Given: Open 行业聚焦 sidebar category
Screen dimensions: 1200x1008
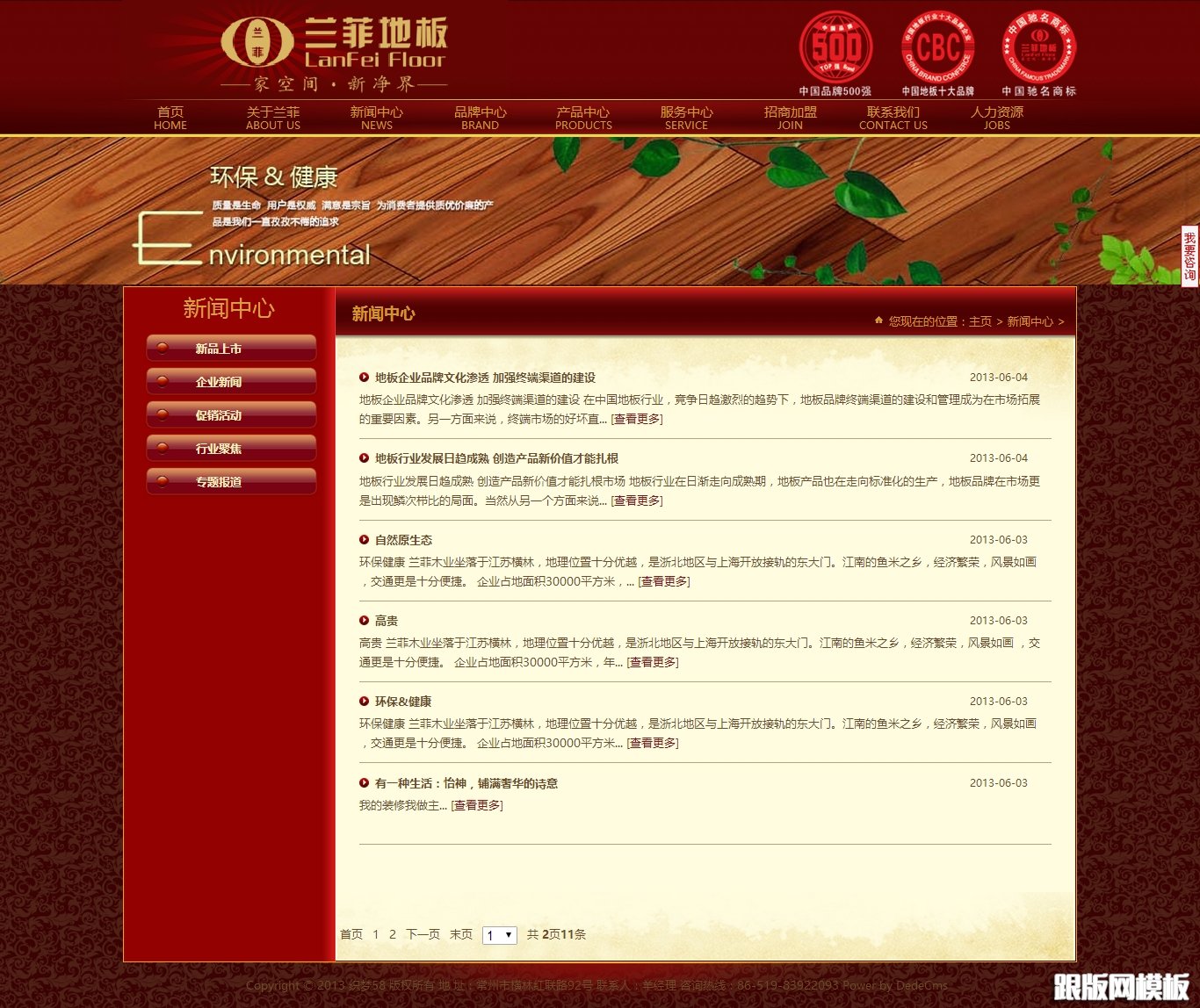Looking at the screenshot, I should pyautogui.click(x=231, y=448).
